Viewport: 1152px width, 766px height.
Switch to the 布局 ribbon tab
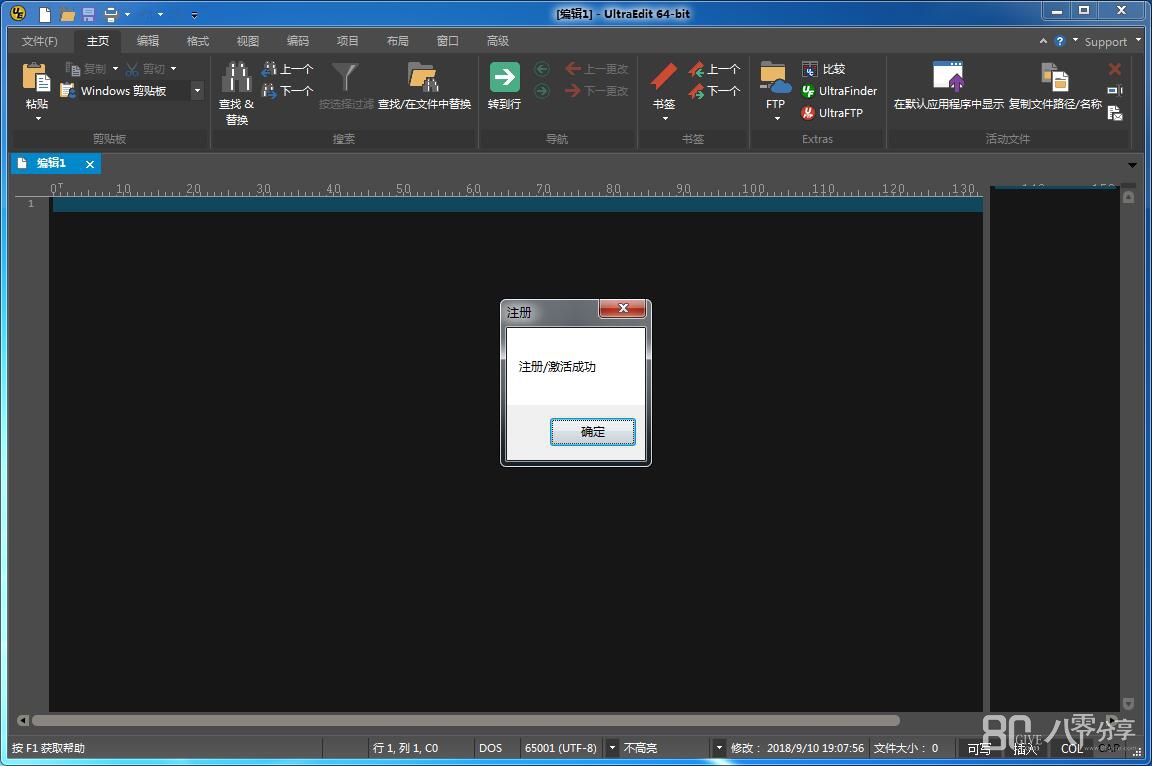pos(397,41)
